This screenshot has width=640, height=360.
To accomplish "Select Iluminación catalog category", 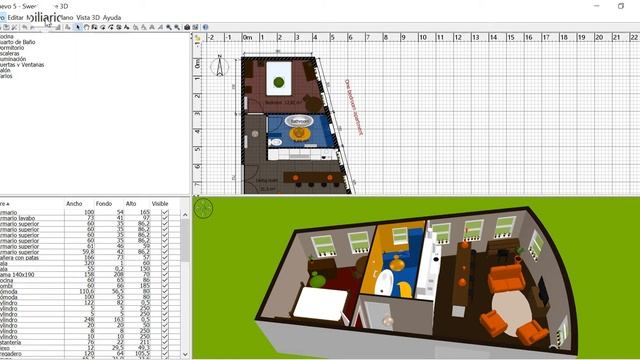I will 13,59.
